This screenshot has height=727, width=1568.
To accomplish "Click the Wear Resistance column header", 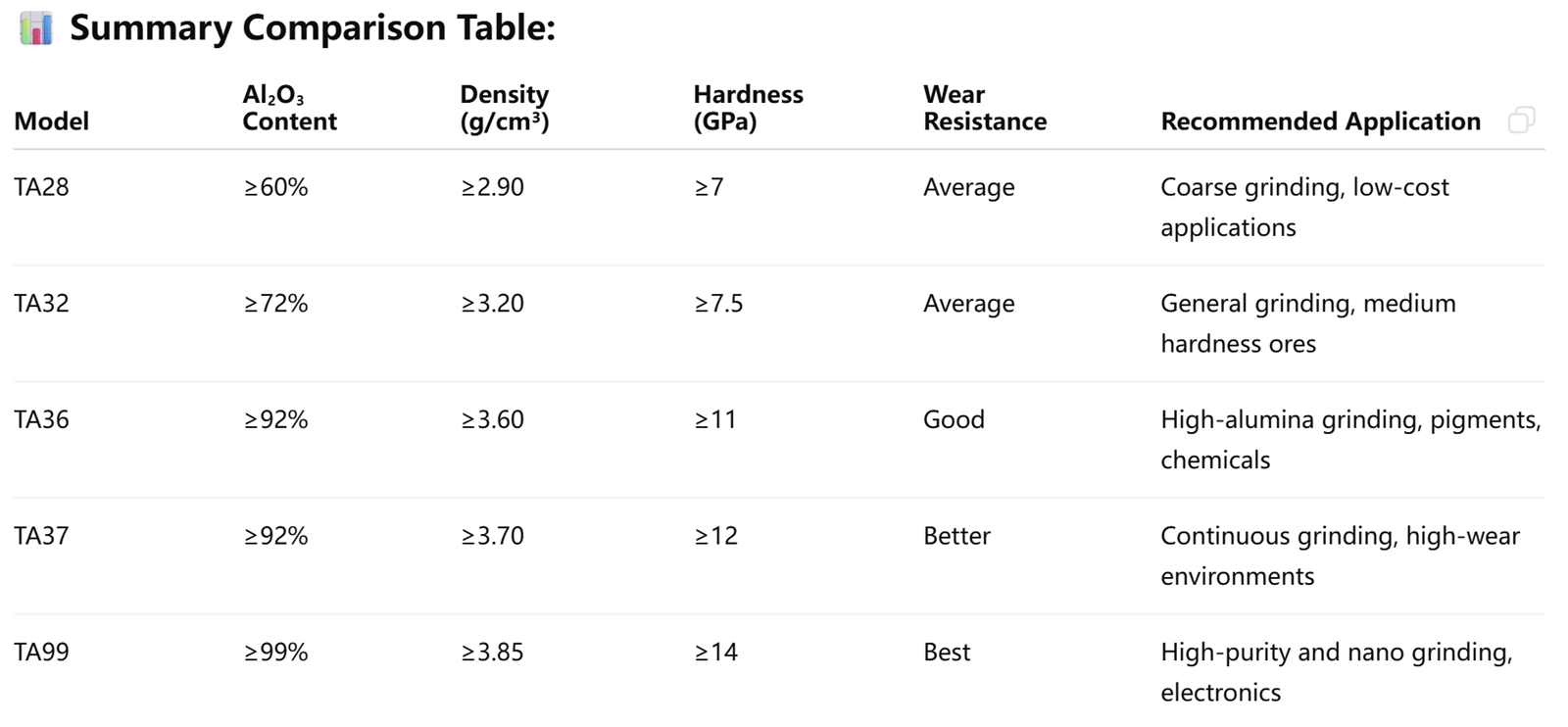I will click(984, 108).
